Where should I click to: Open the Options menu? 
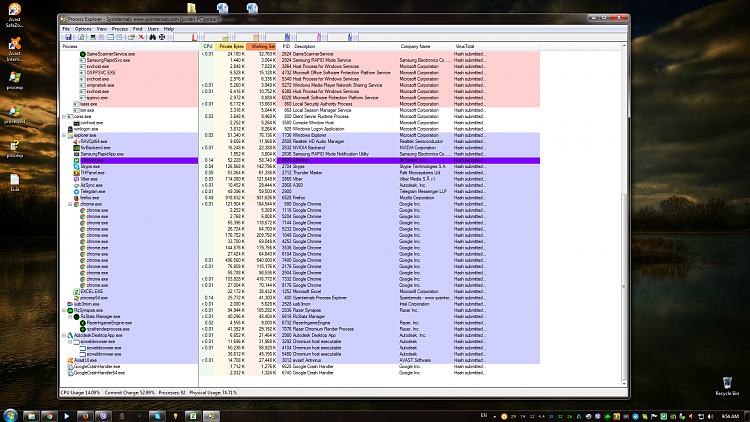tap(81, 29)
